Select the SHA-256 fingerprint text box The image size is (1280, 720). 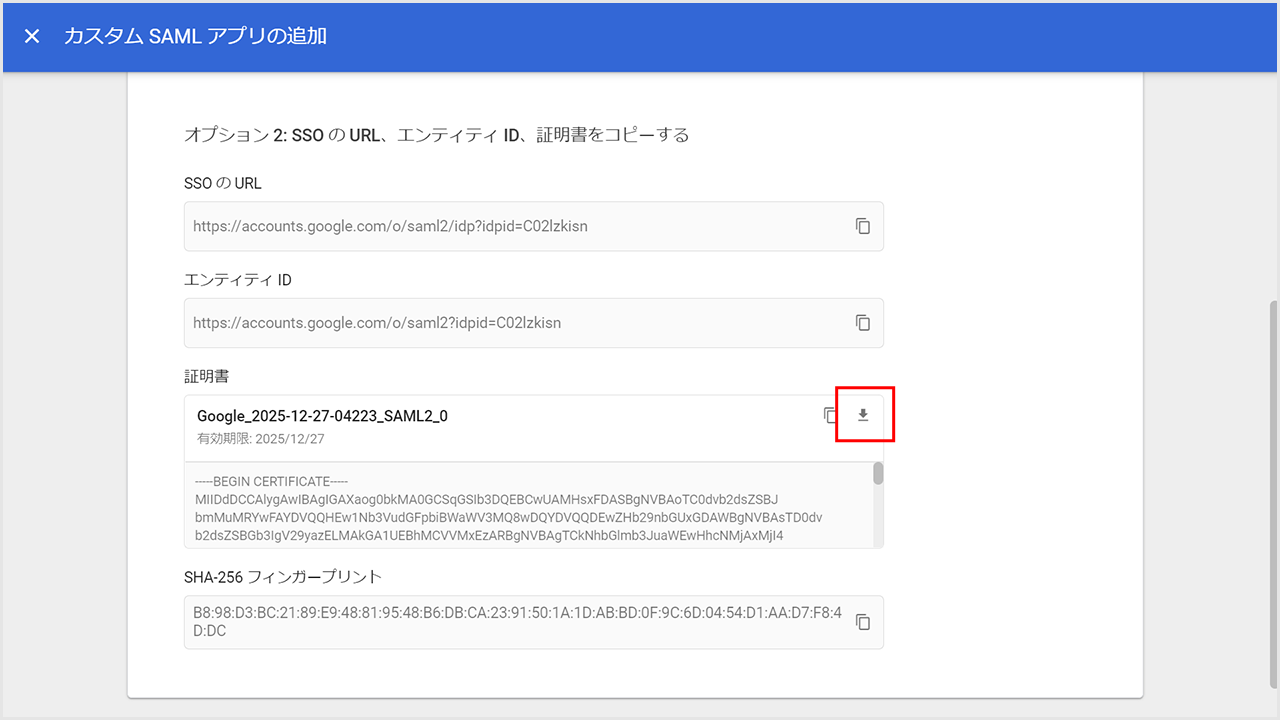point(500,622)
